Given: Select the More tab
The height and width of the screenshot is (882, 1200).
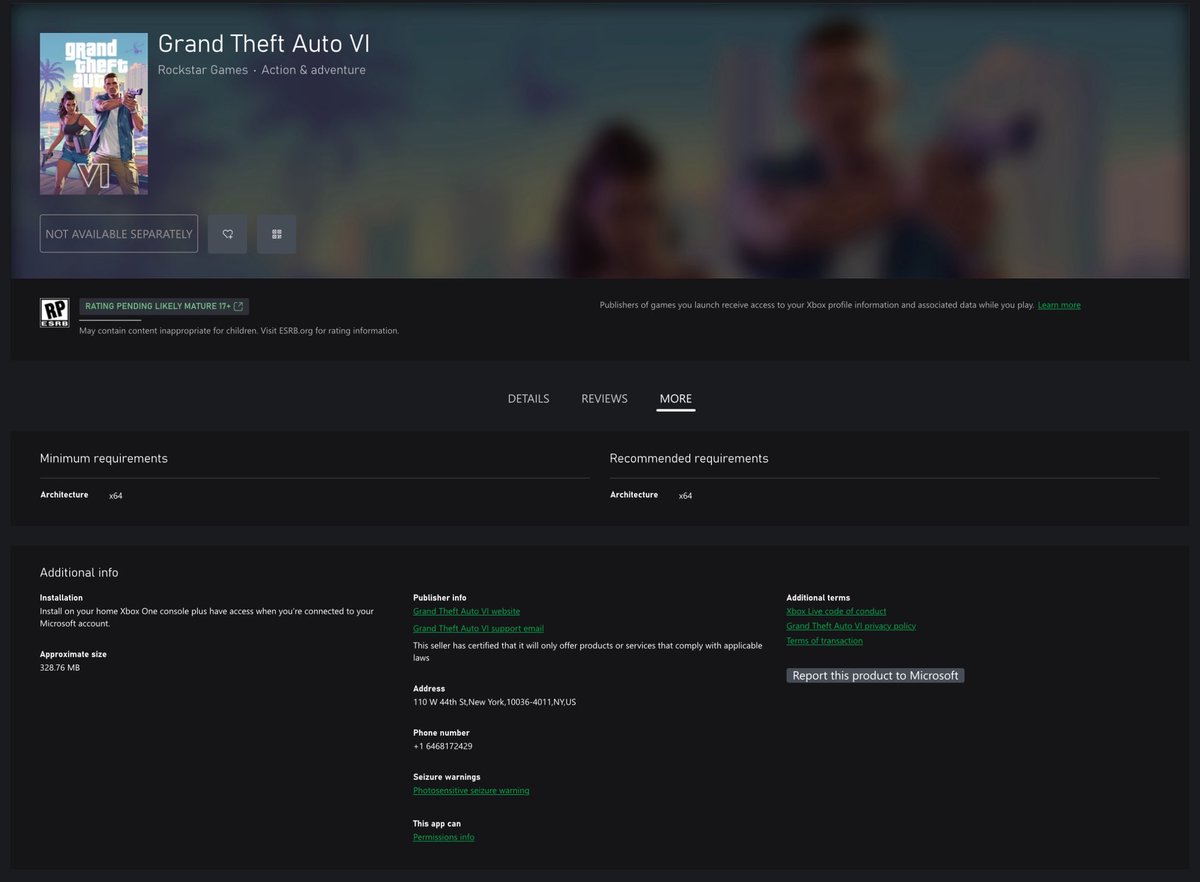Looking at the screenshot, I should 675,399.
